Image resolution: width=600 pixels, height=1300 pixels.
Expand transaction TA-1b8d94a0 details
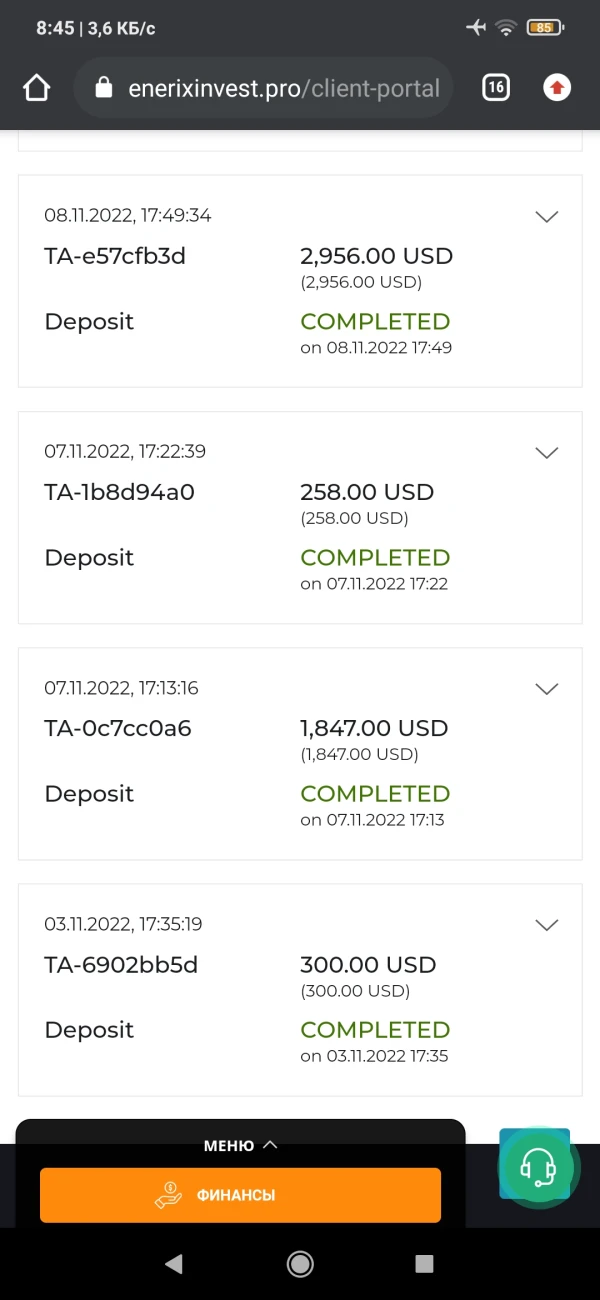(546, 452)
